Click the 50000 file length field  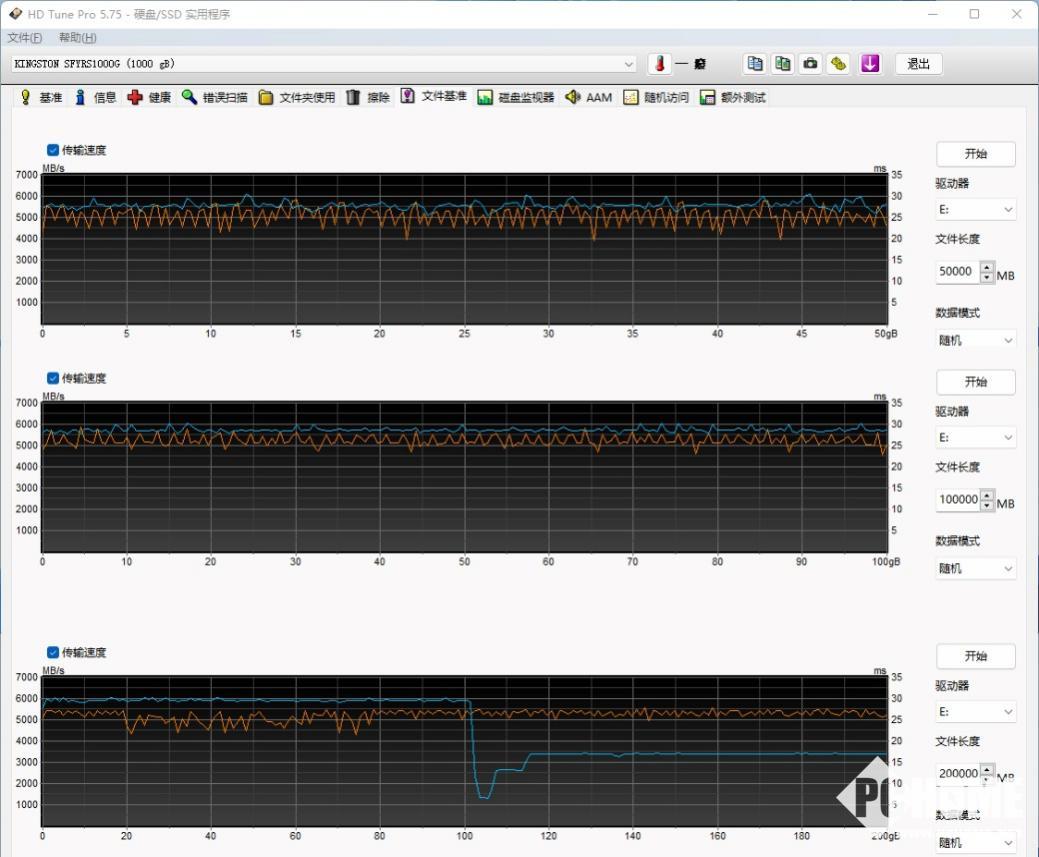tap(957, 272)
